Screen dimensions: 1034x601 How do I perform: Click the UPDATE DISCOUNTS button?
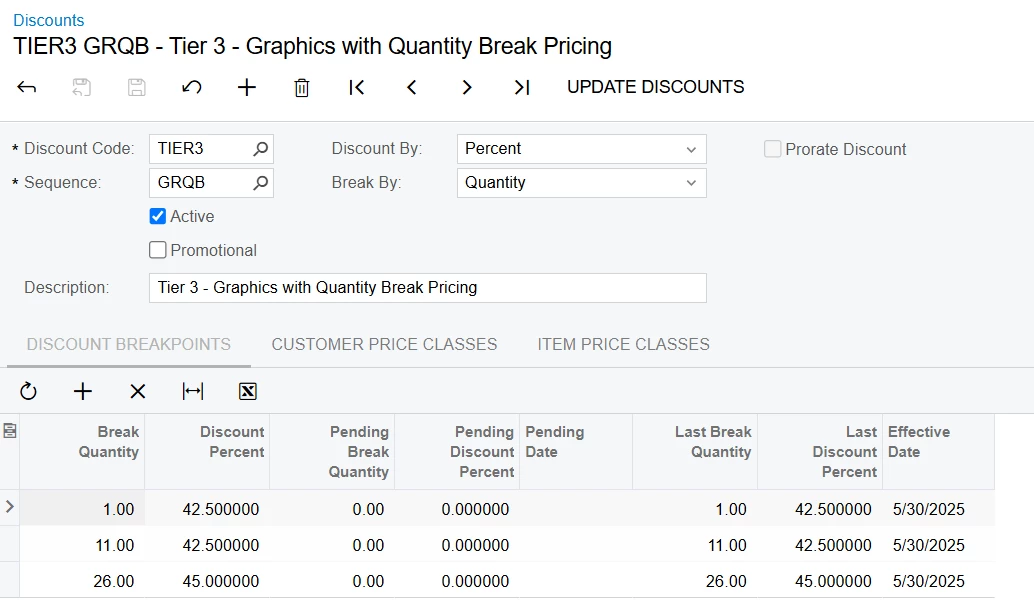click(x=655, y=87)
